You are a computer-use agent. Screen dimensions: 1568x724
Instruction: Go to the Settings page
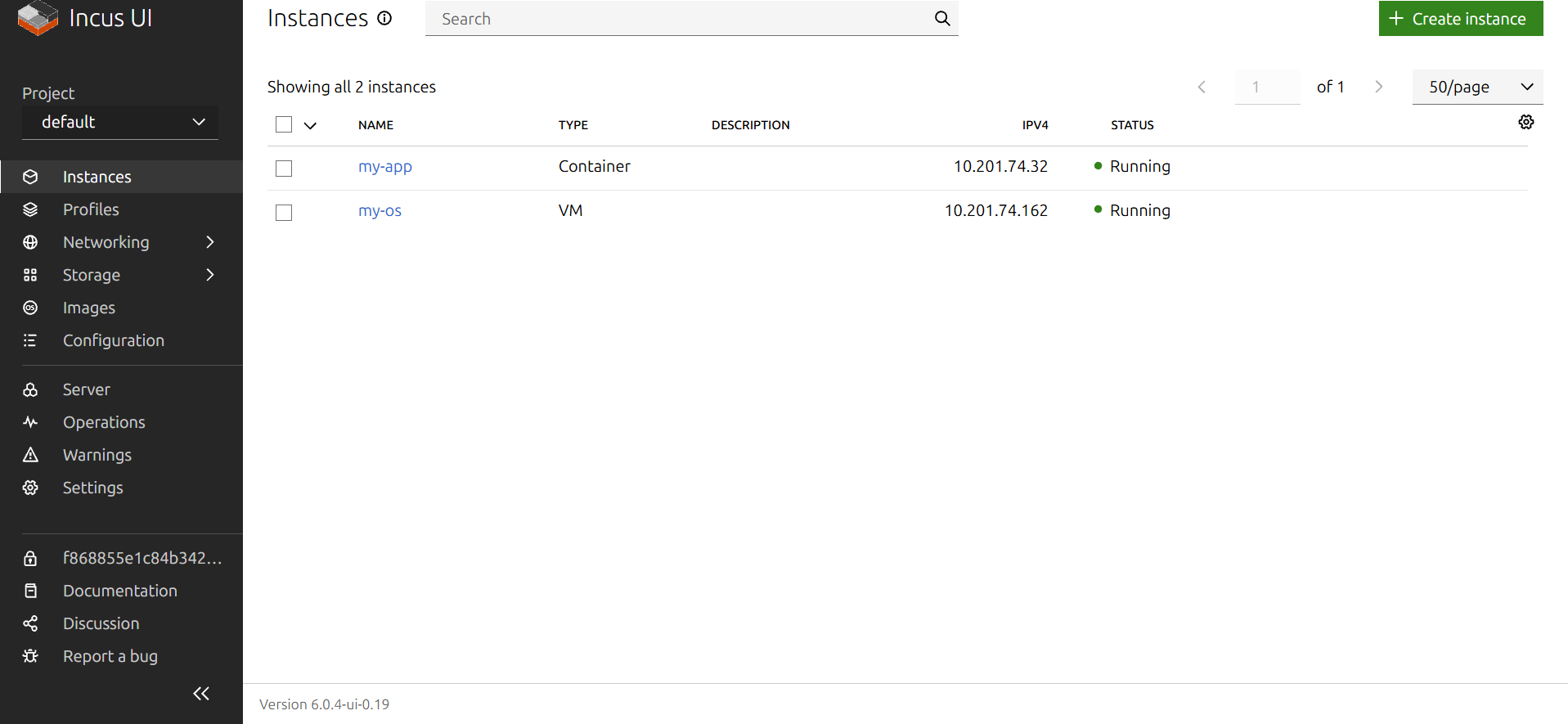tap(92, 488)
